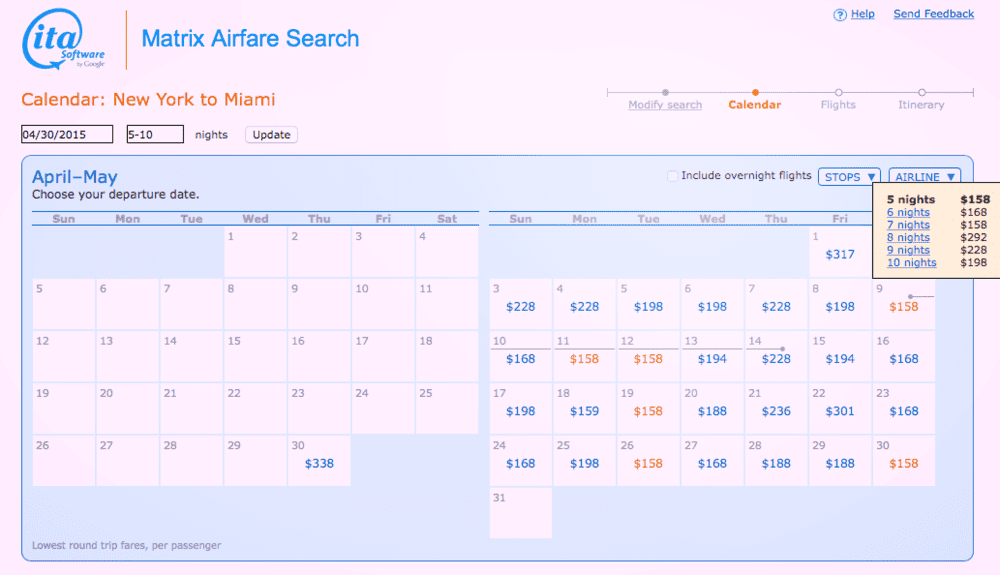Click the Help question mark icon
Screen dimensions: 1000x575
[840, 15]
